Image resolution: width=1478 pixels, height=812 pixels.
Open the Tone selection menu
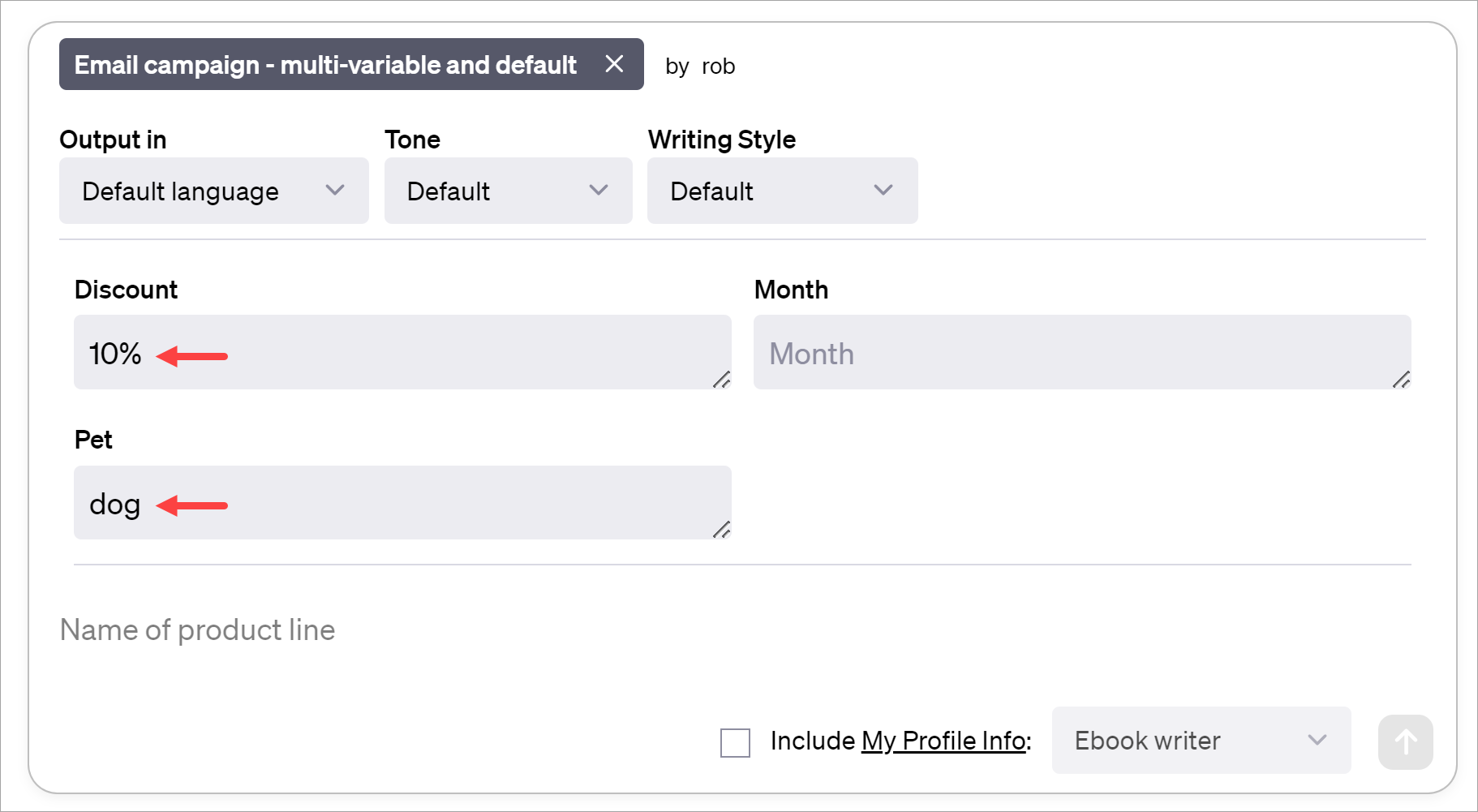[508, 191]
